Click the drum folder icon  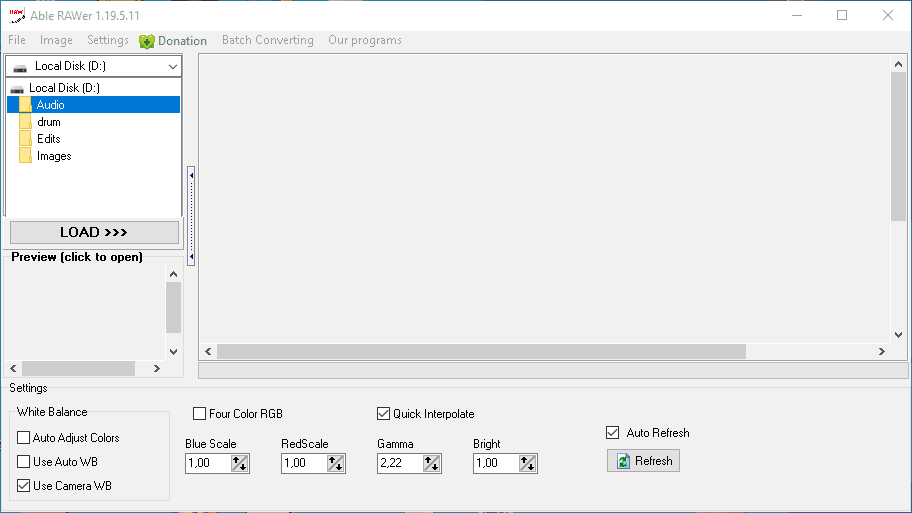click(25, 122)
